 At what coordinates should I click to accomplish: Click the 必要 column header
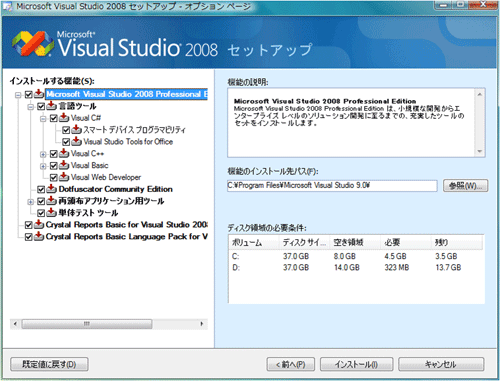406,242
